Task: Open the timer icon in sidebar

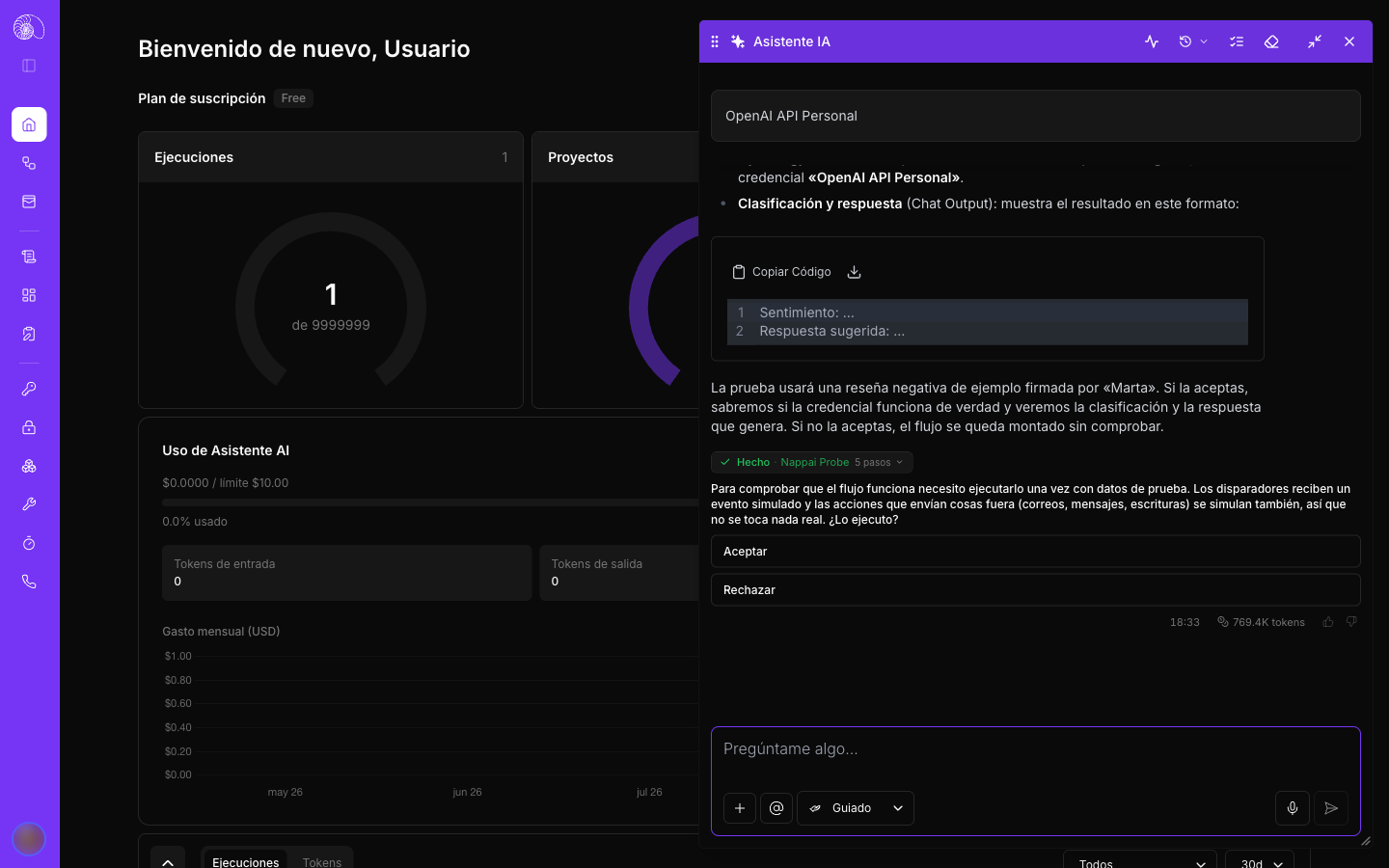Action: 29,543
